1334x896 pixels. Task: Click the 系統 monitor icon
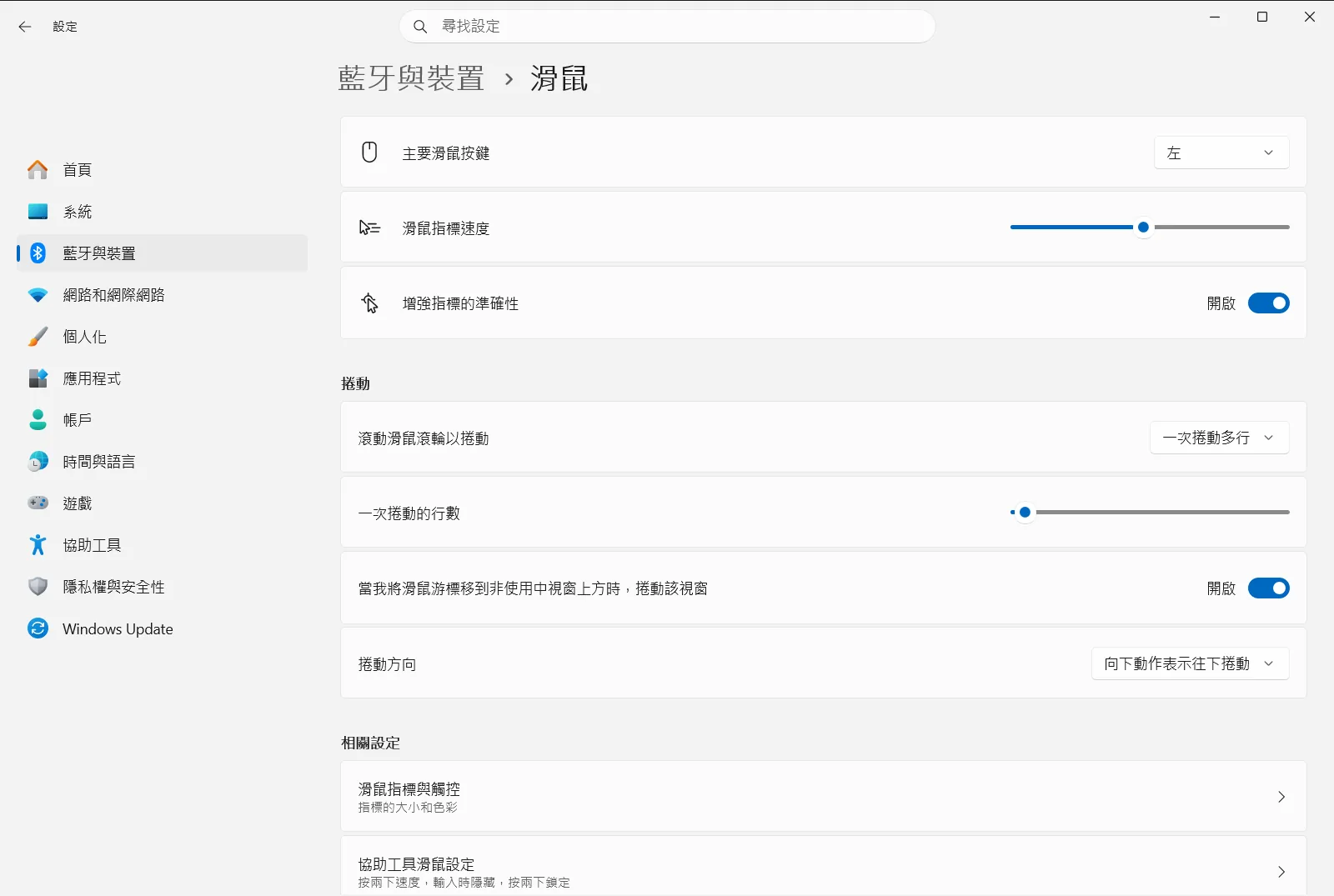click(38, 212)
